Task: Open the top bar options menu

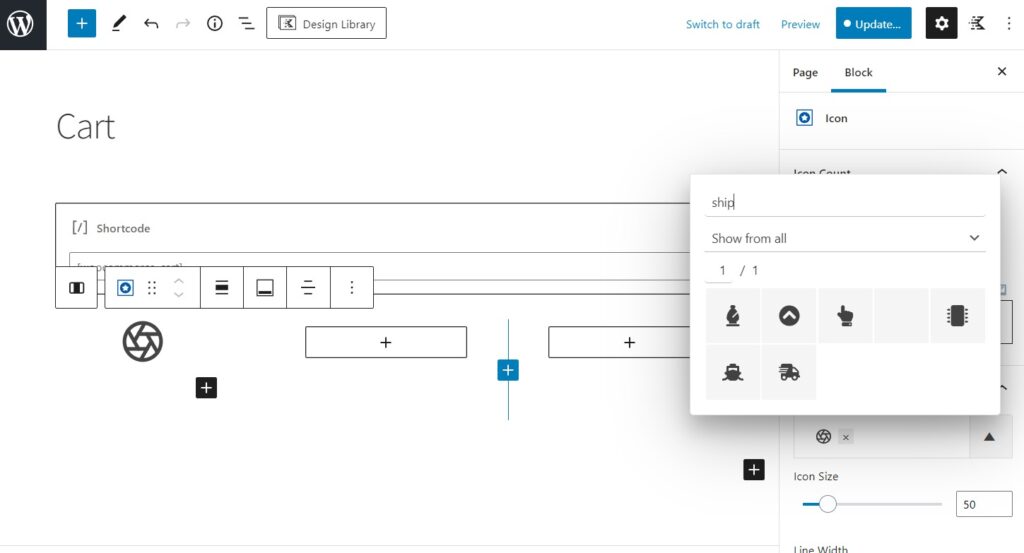Action: coord(1008,24)
